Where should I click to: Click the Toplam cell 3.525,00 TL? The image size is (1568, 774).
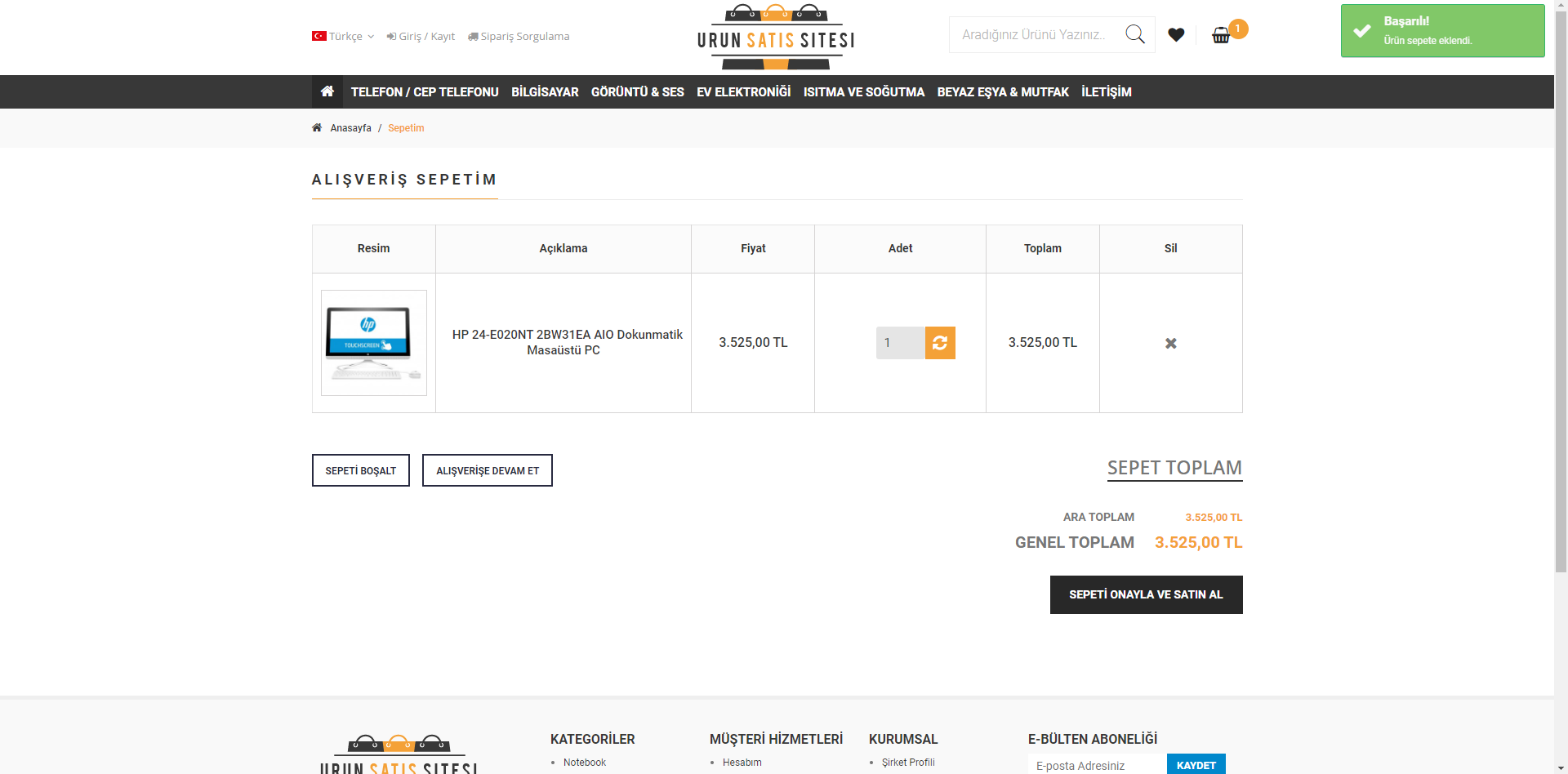tap(1043, 343)
